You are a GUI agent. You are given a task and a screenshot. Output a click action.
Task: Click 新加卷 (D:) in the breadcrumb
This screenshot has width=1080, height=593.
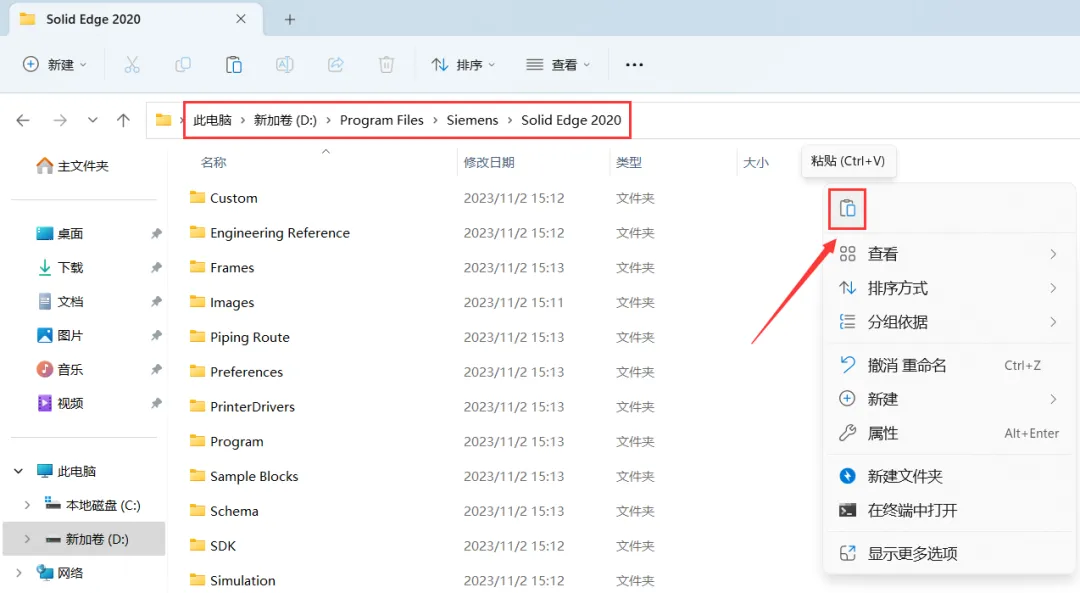point(285,120)
